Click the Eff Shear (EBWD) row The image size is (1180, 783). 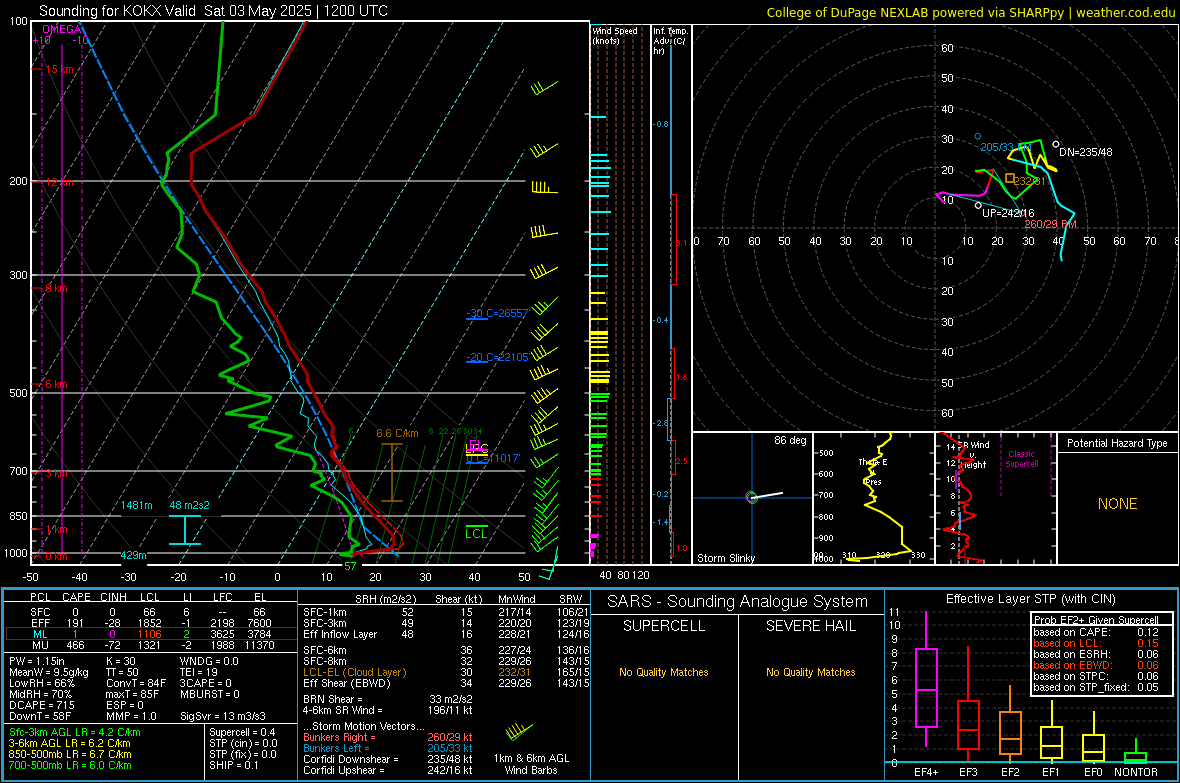click(445, 683)
